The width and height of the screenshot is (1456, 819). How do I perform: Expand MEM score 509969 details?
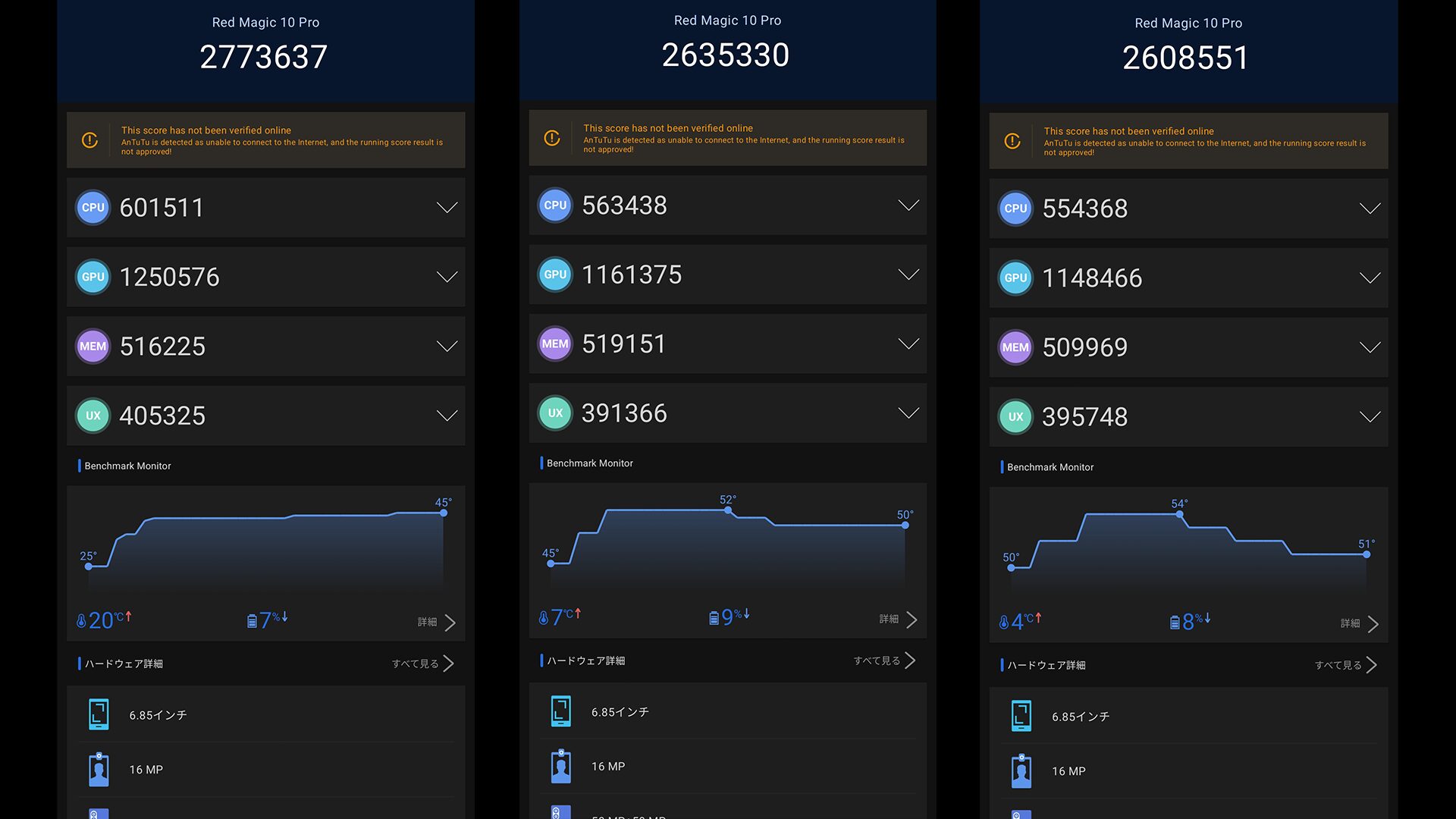pos(1370,347)
